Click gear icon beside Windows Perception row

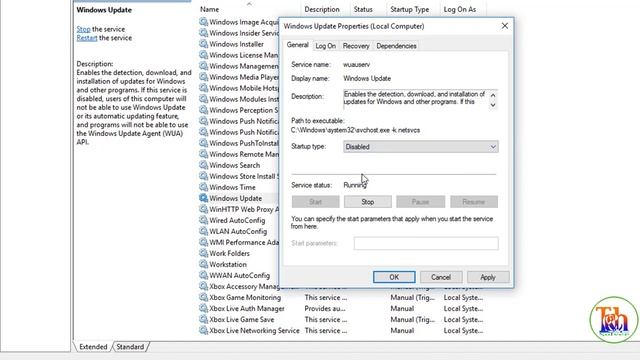[203, 110]
